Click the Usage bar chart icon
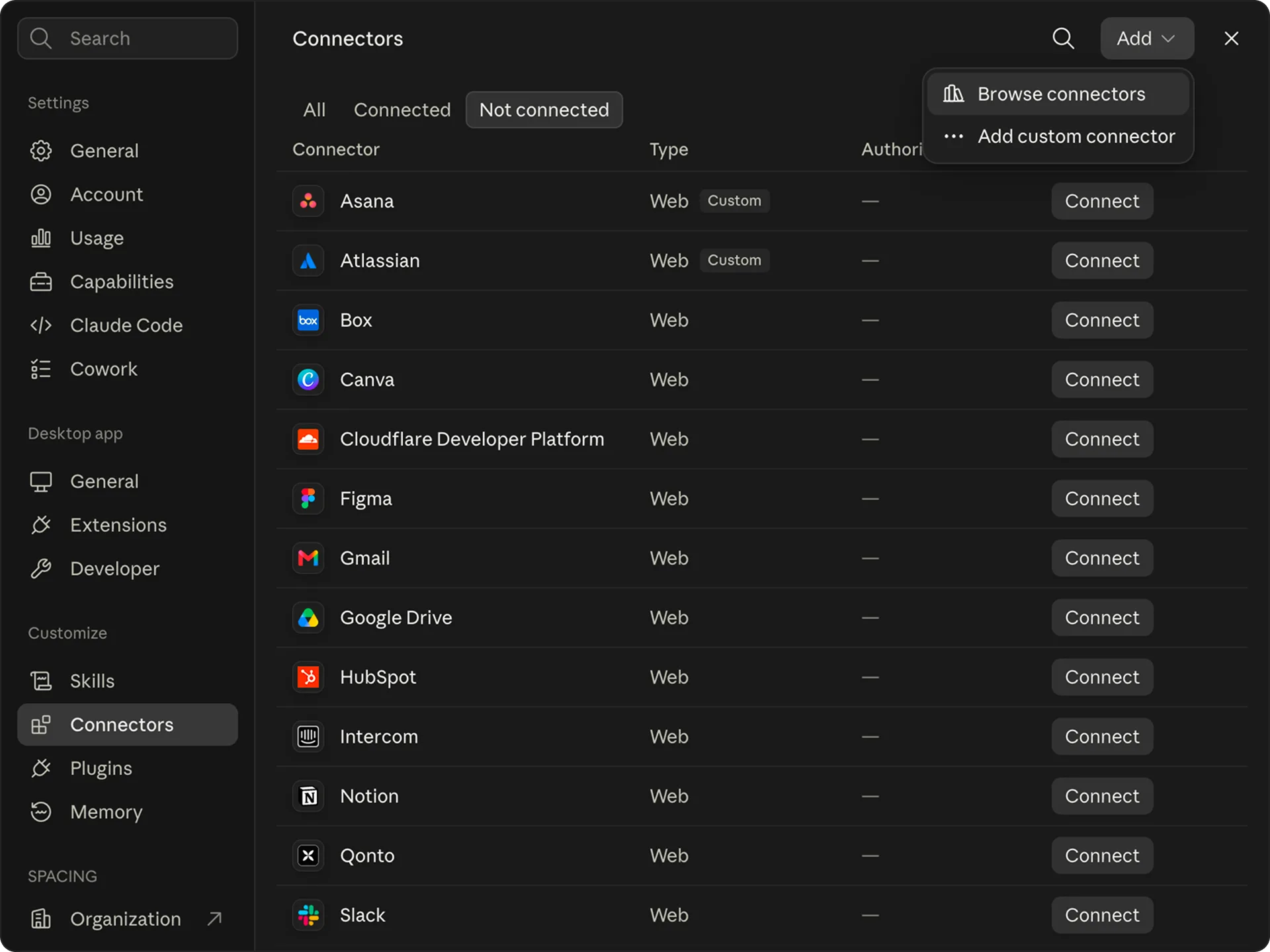 pyautogui.click(x=41, y=238)
